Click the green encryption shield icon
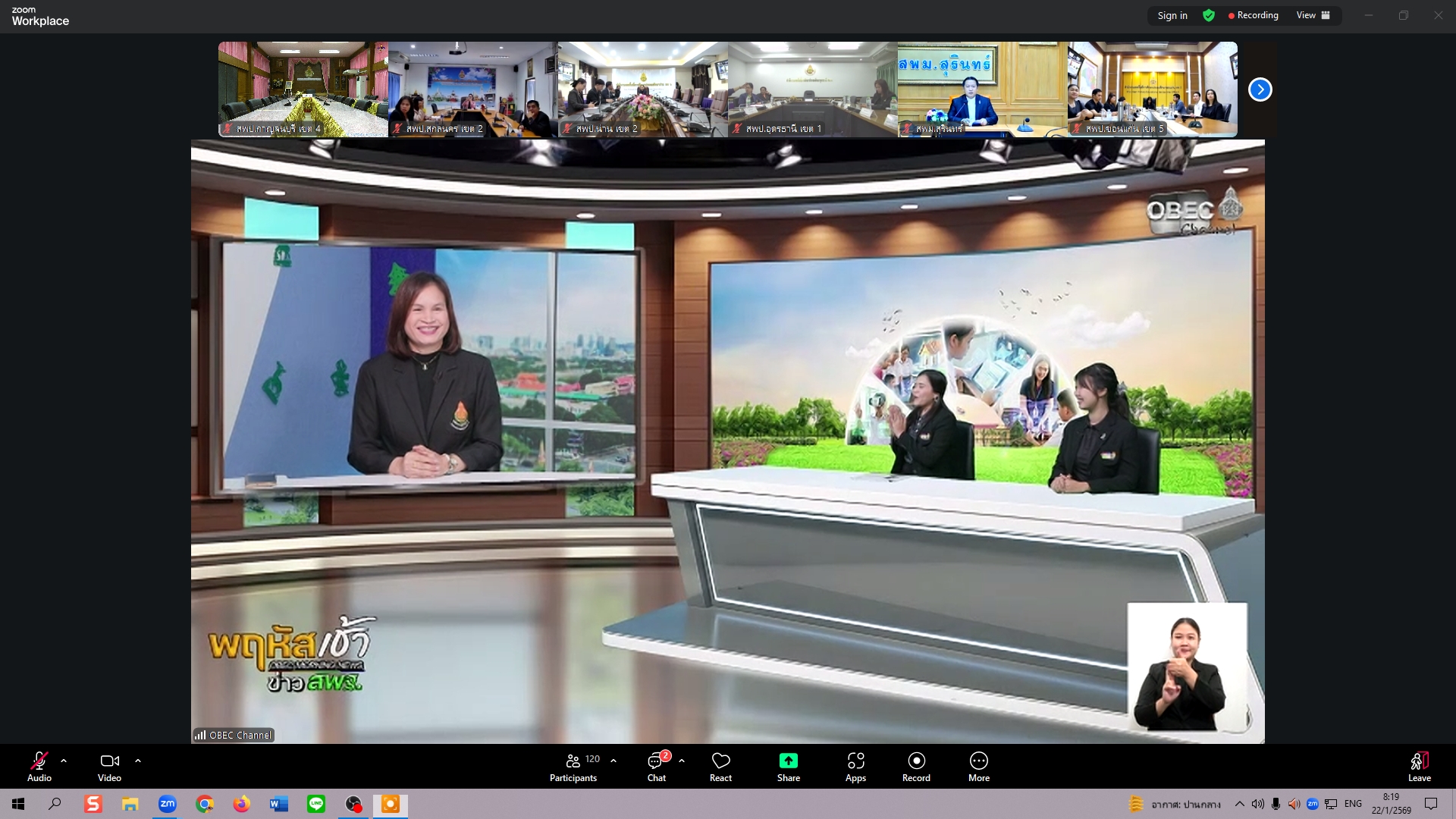The height and width of the screenshot is (819, 1456). tap(1209, 15)
